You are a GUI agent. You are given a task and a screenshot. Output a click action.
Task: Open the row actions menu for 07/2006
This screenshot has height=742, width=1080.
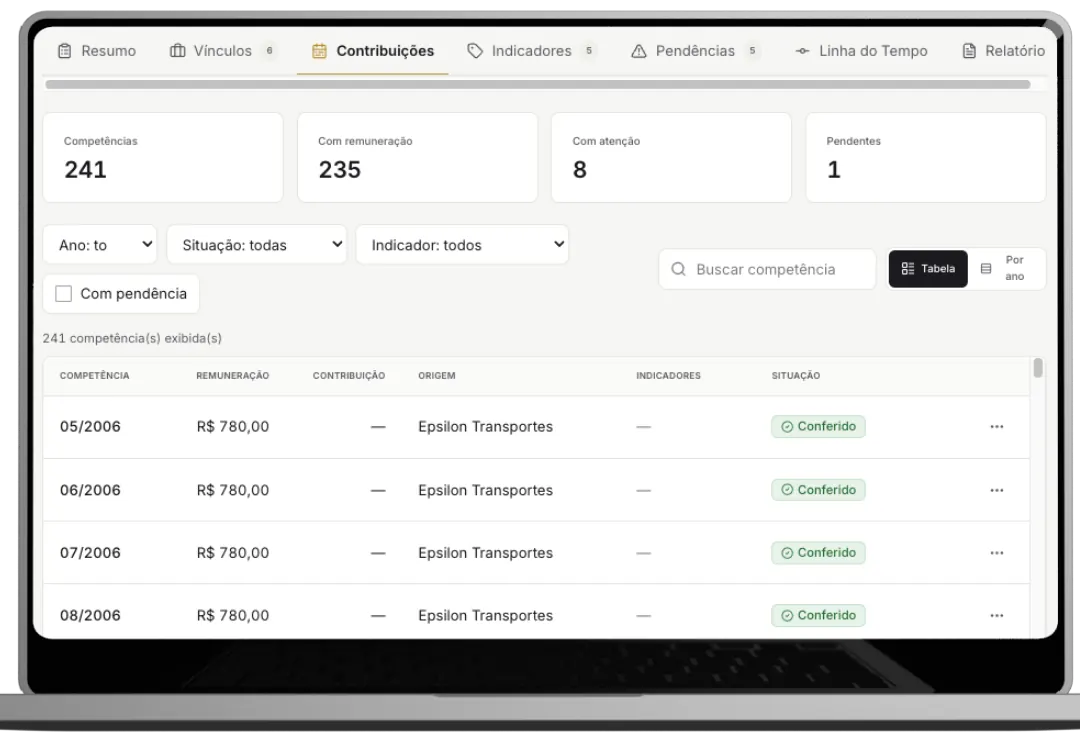tap(997, 553)
